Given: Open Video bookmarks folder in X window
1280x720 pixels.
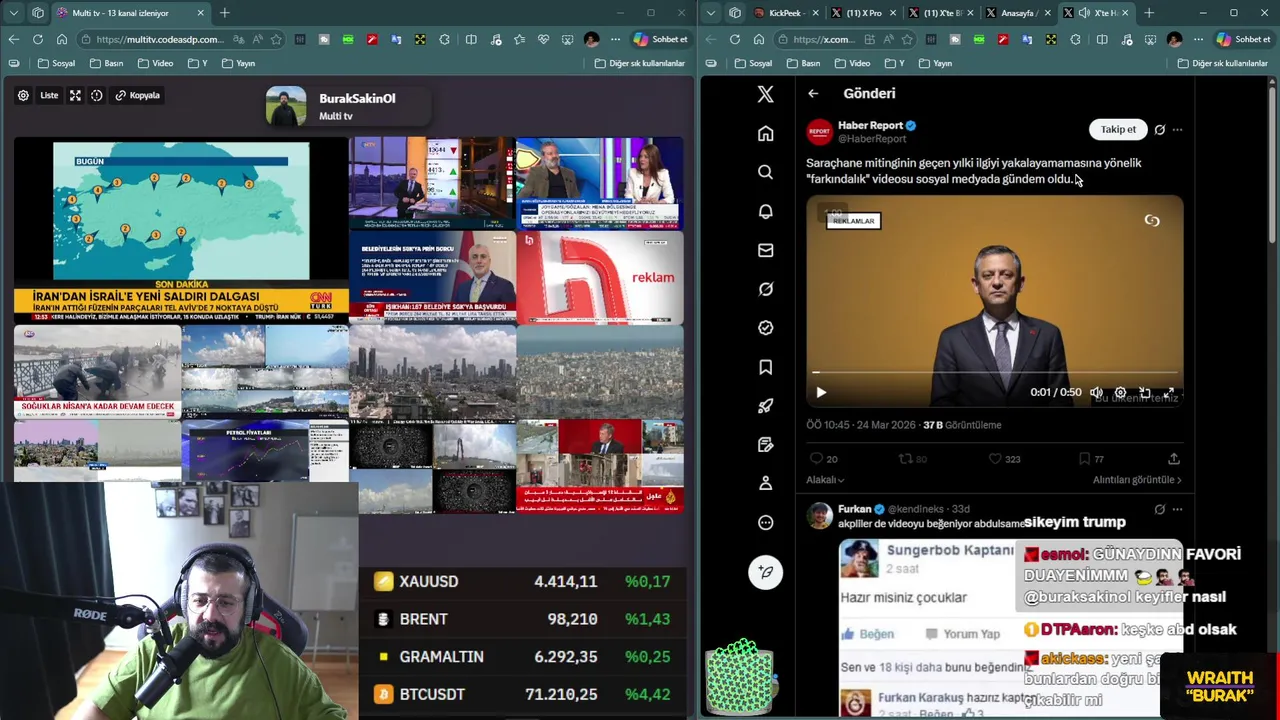Looking at the screenshot, I should (x=852, y=63).
